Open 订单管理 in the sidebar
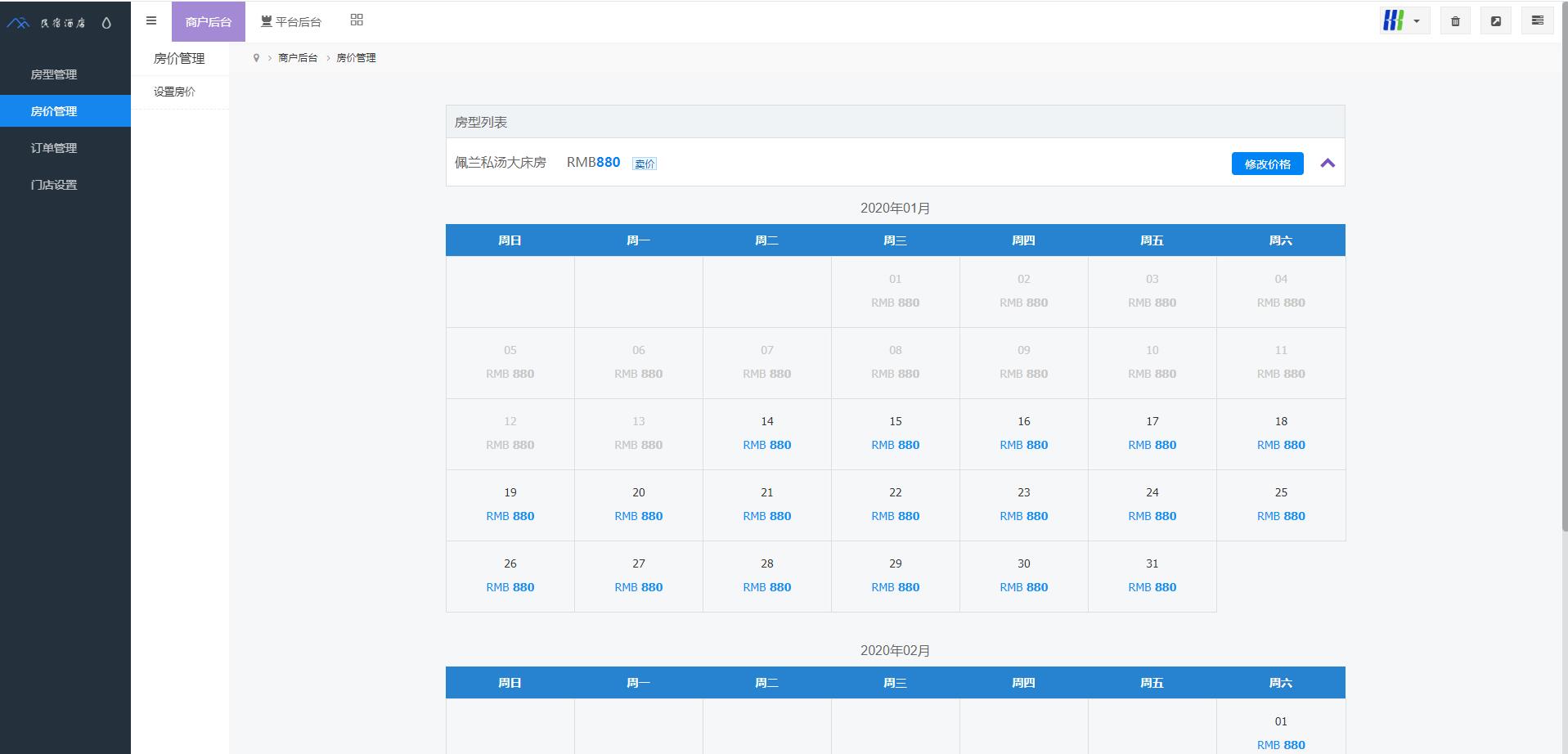Viewport: 1568px width, 754px height. 54,148
